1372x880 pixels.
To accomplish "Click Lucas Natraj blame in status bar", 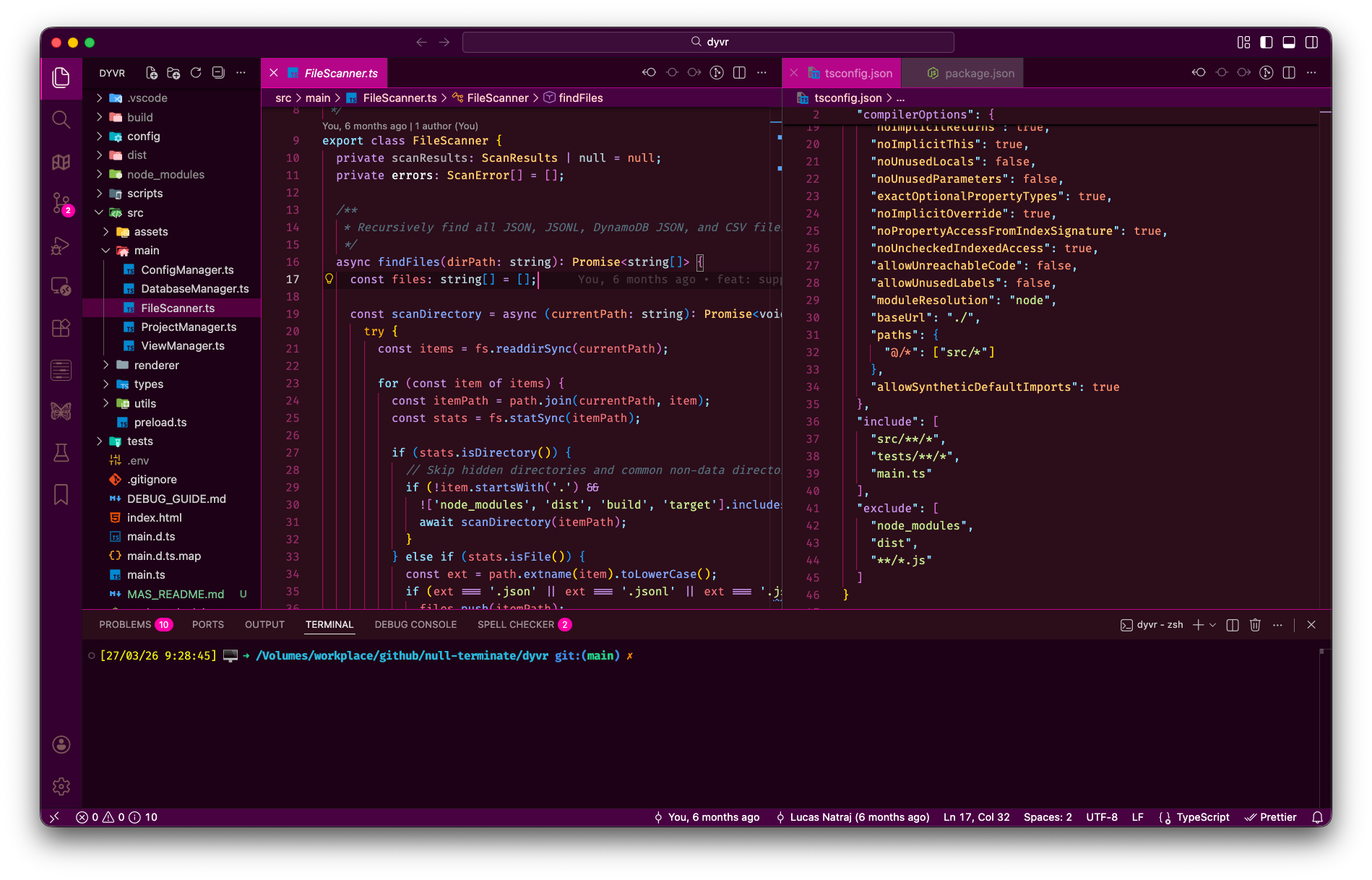I will point(853,817).
